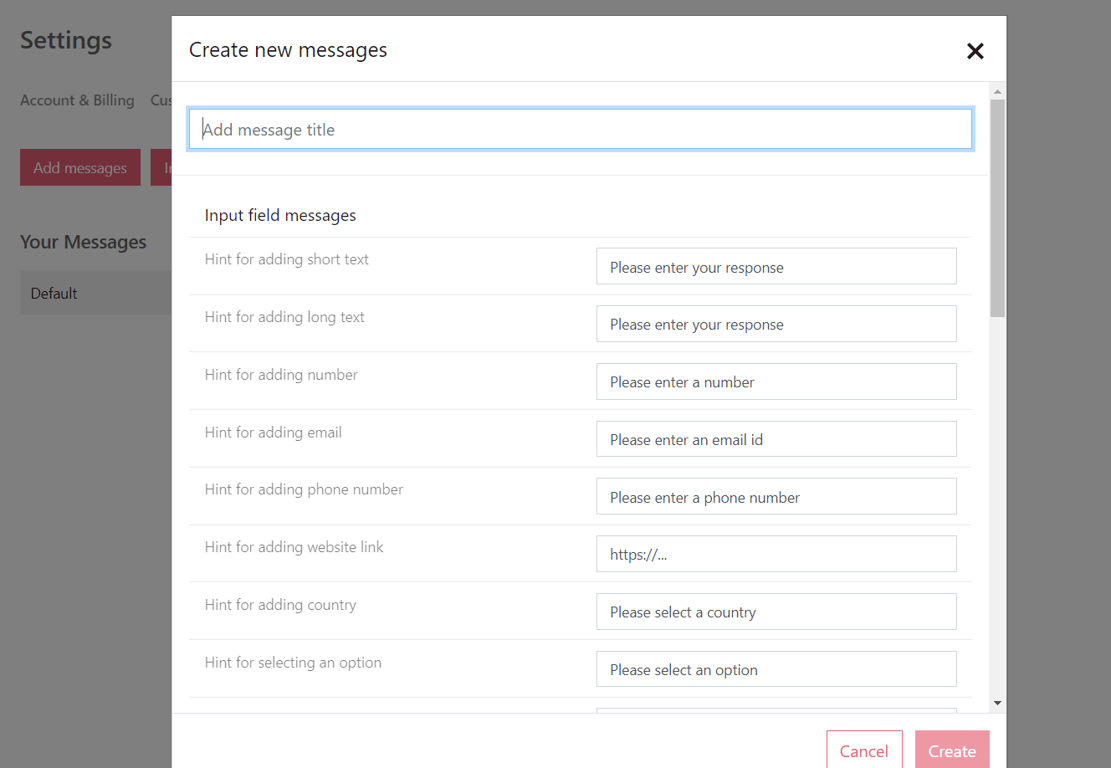The width and height of the screenshot is (1111, 768).
Task: Edit the website link hint field
Action: 776,554
